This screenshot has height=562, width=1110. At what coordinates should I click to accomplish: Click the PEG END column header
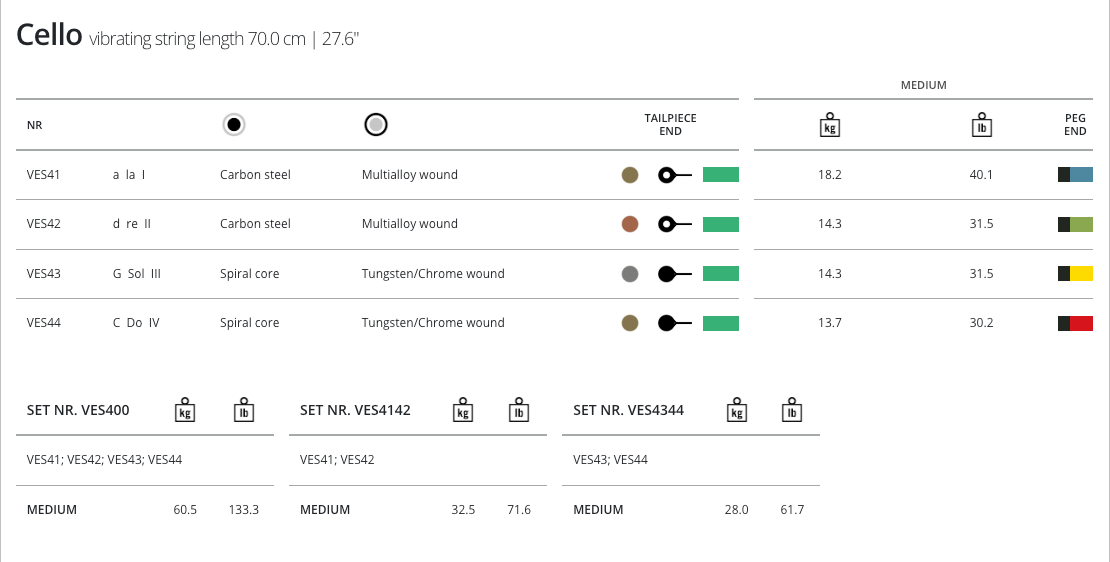pyautogui.click(x=1075, y=125)
